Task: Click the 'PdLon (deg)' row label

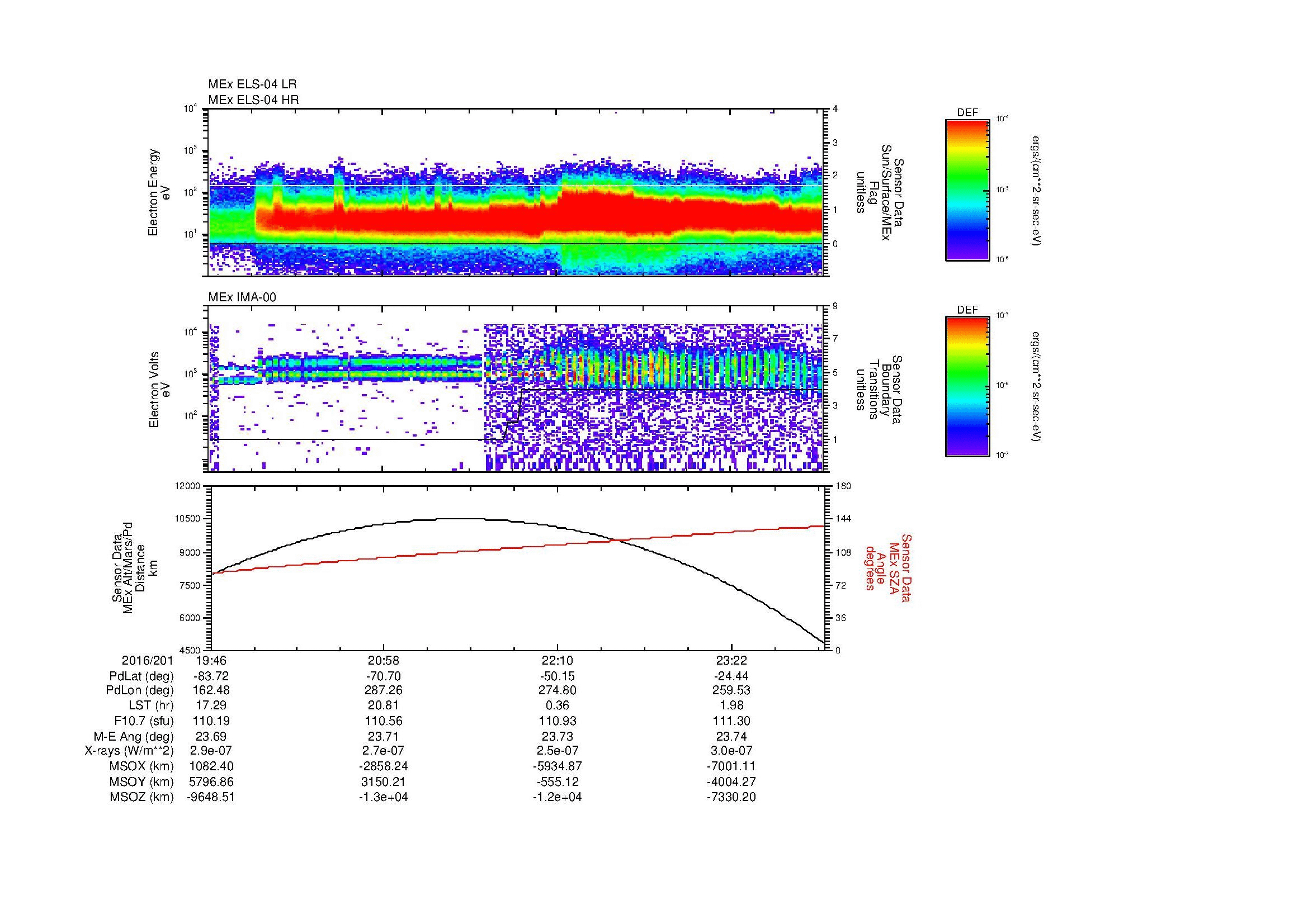Action: pyautogui.click(x=140, y=690)
